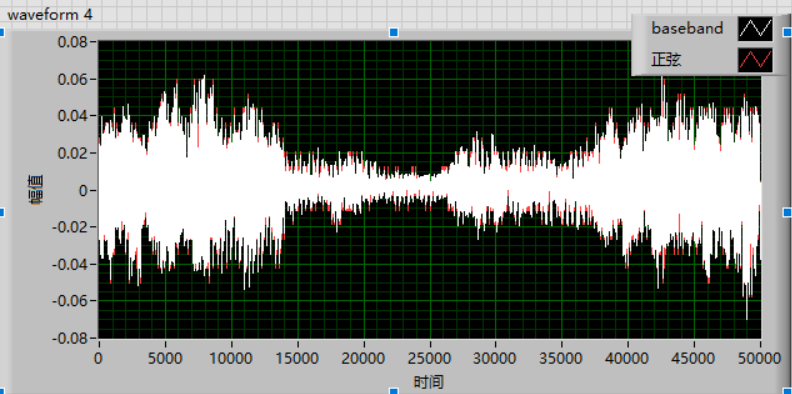792x394 pixels.
Task: Select the 正弦 legend label
Action: [666, 60]
